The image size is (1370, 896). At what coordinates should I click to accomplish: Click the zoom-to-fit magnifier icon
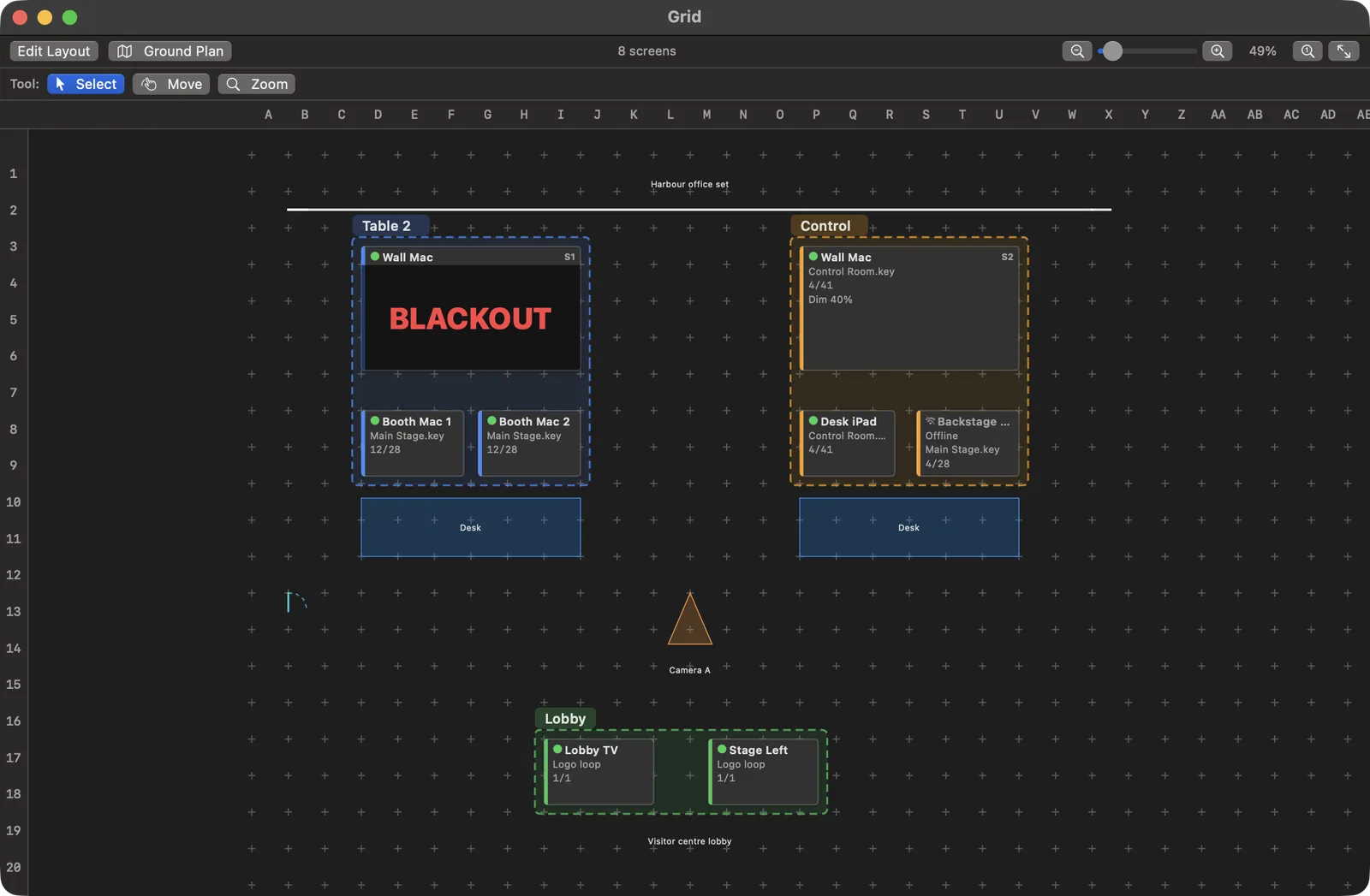[x=1307, y=51]
